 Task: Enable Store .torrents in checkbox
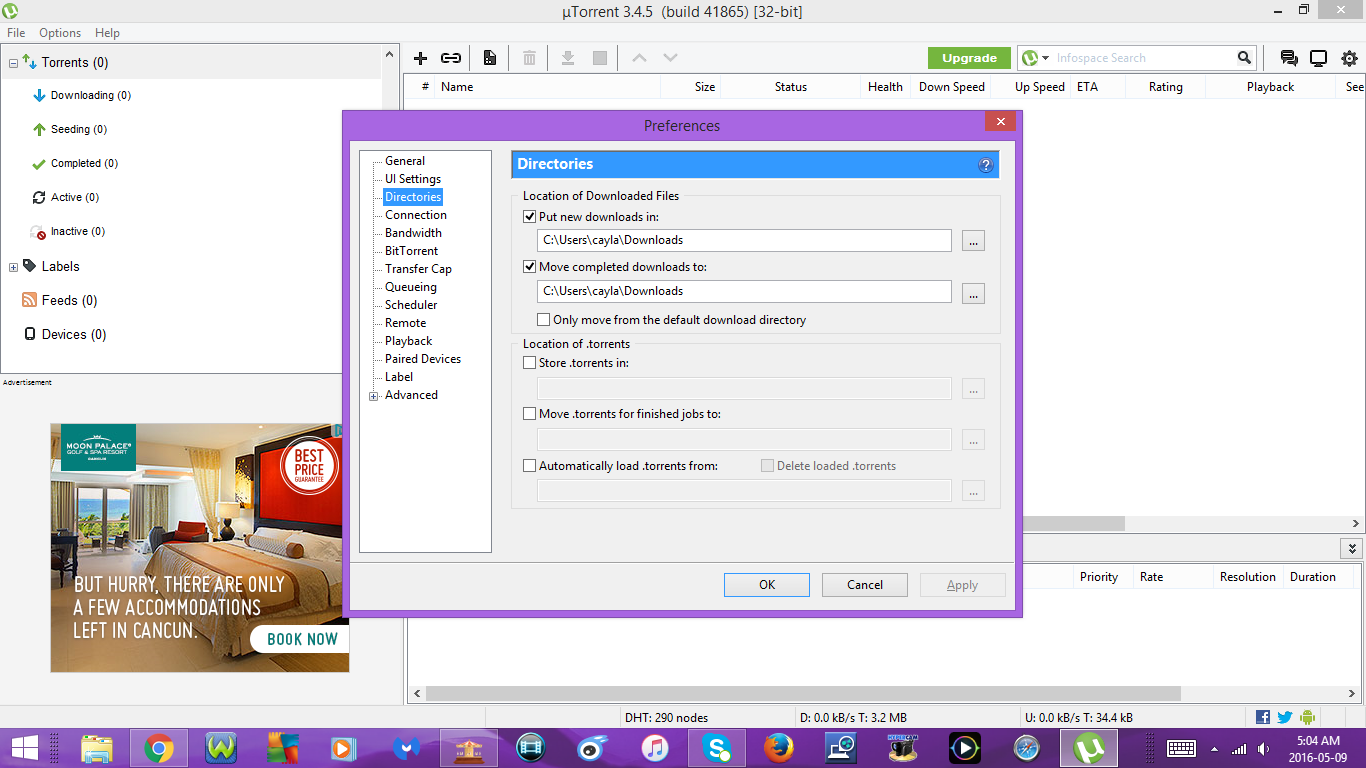530,363
